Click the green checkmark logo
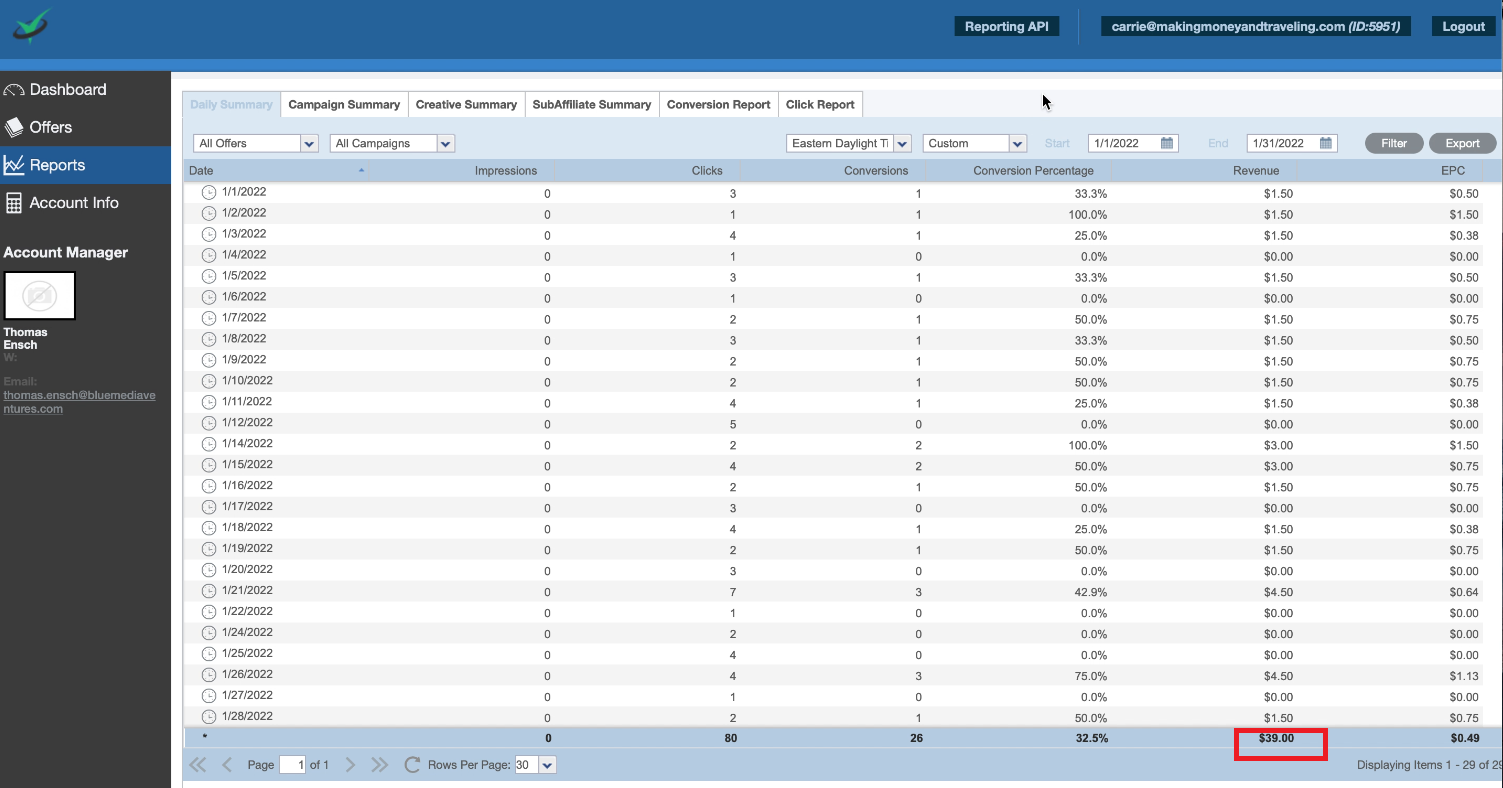1503x788 pixels. click(32, 27)
